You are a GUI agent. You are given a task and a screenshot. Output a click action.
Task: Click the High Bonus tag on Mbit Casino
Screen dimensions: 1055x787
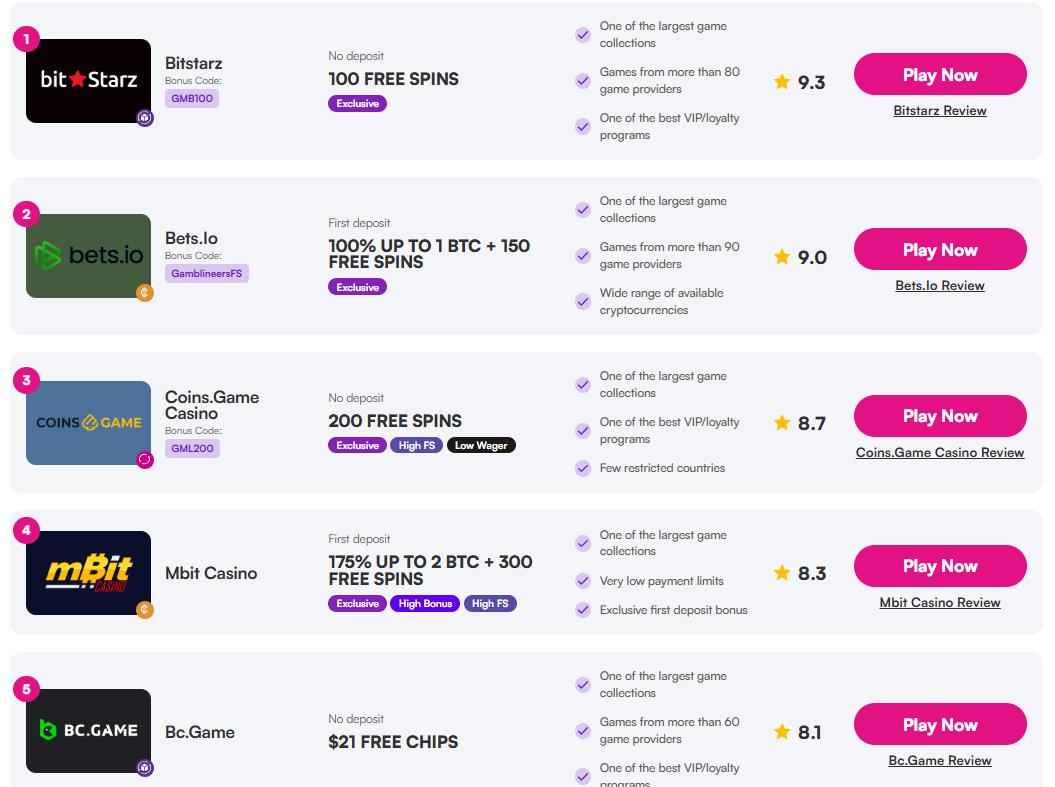(x=425, y=603)
